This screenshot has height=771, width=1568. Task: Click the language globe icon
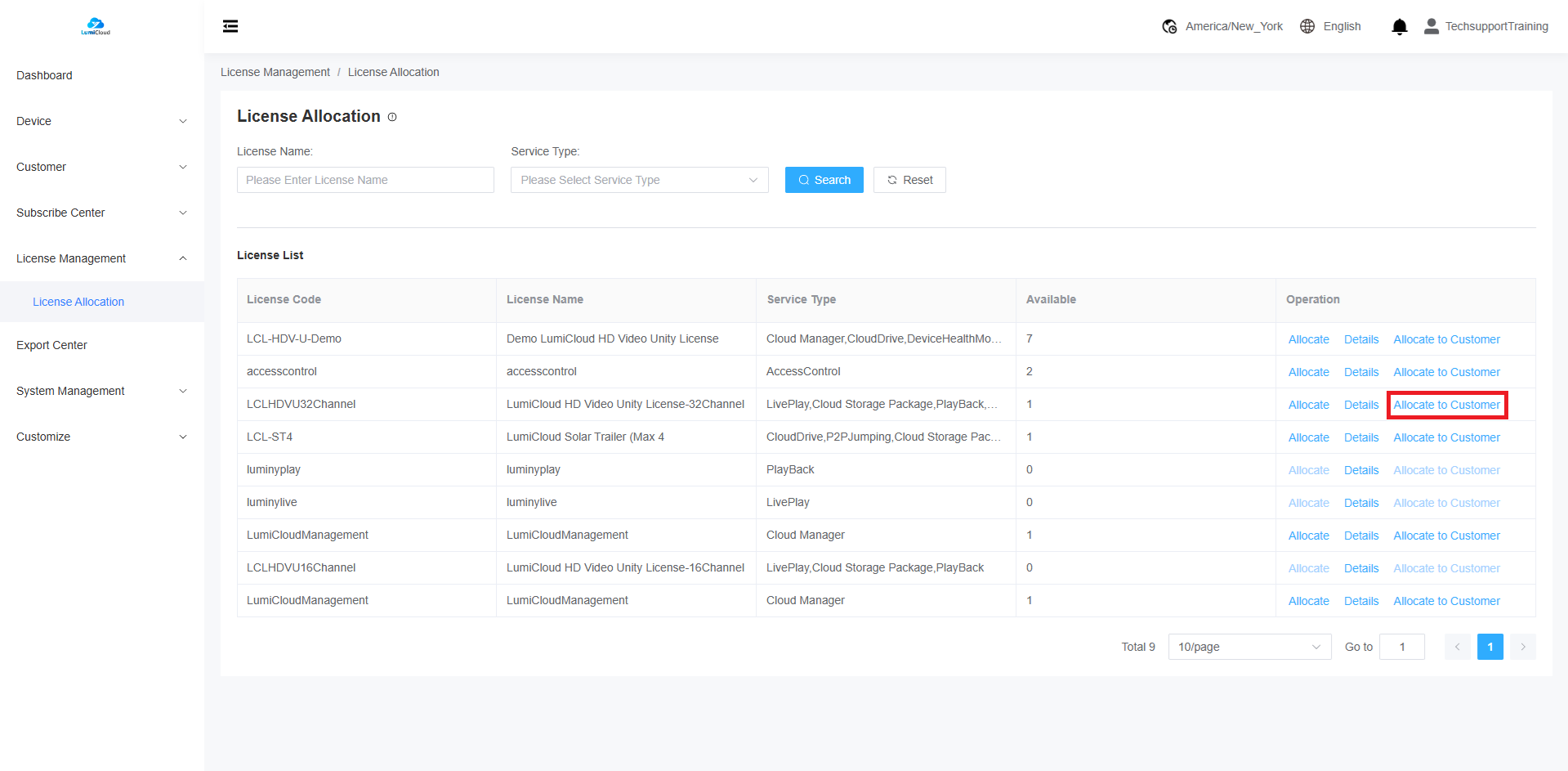(x=1307, y=26)
